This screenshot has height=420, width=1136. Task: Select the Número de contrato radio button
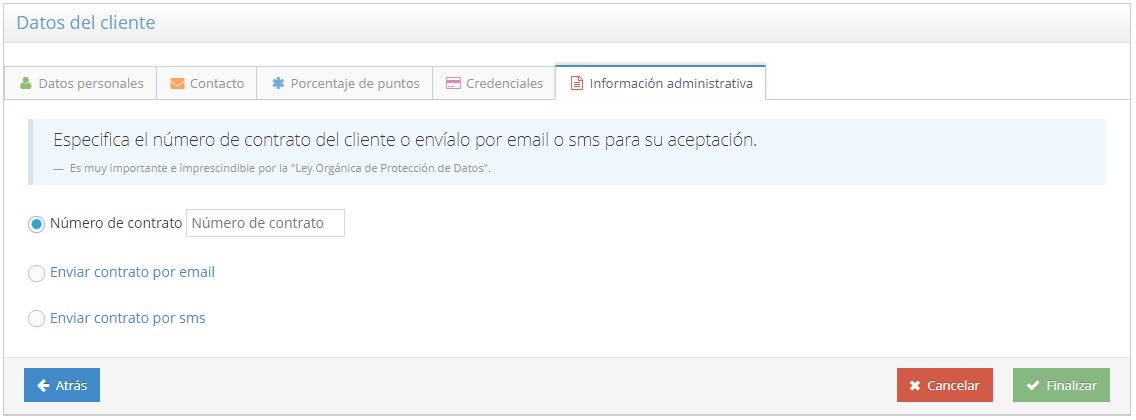(37, 224)
